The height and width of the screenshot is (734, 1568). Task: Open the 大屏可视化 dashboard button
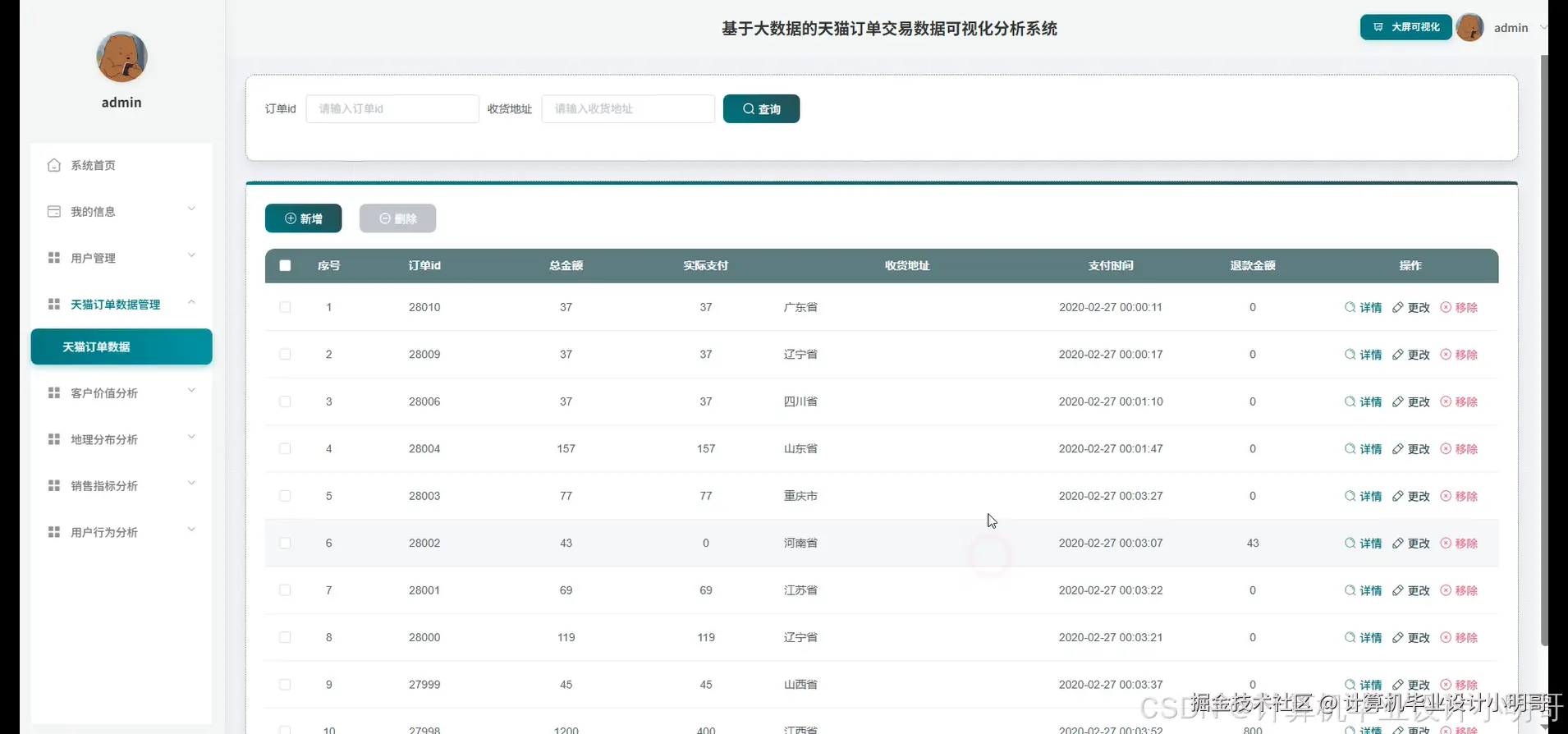click(1405, 27)
